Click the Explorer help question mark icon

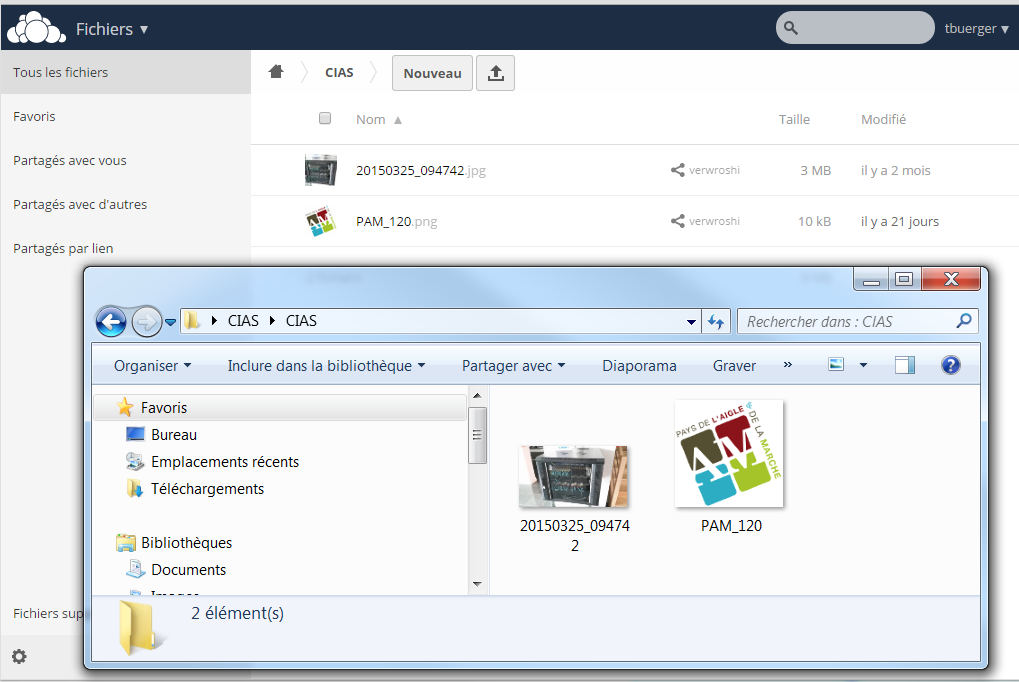click(x=951, y=366)
